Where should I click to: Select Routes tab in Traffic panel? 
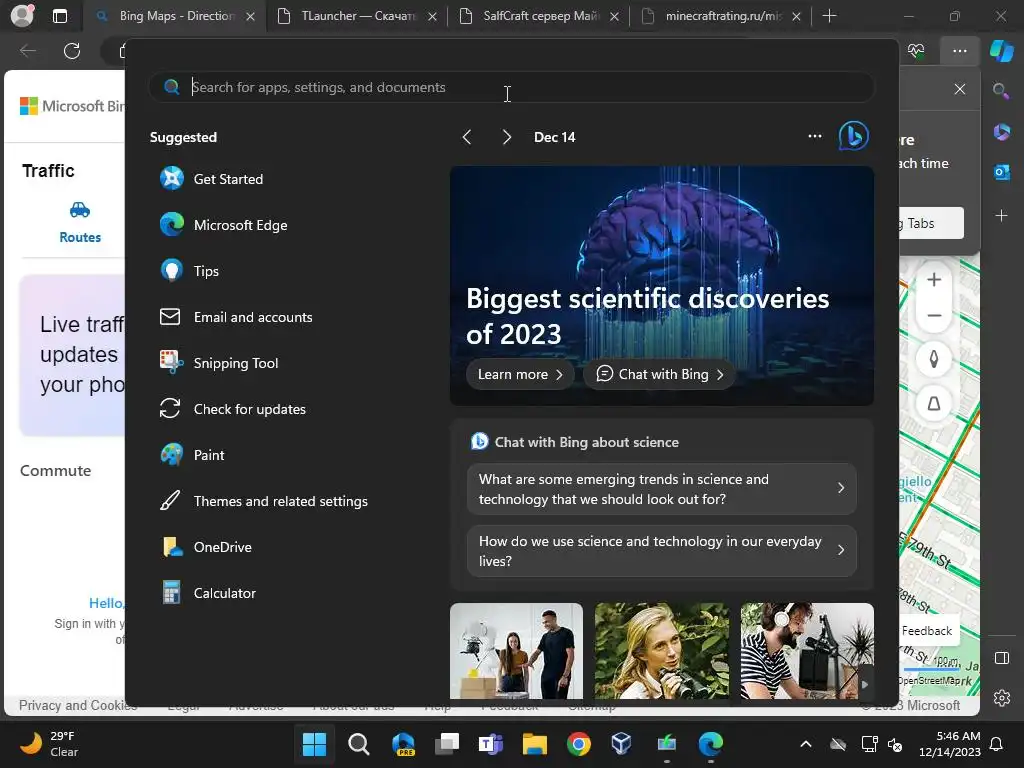point(80,222)
